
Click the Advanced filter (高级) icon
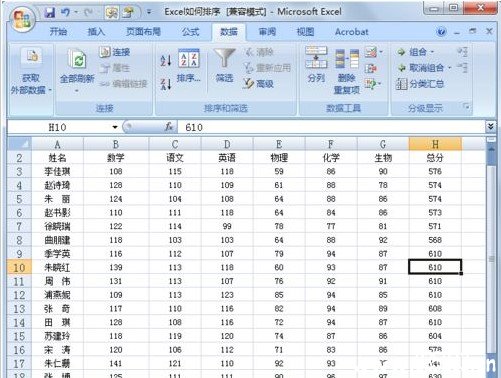point(248,83)
